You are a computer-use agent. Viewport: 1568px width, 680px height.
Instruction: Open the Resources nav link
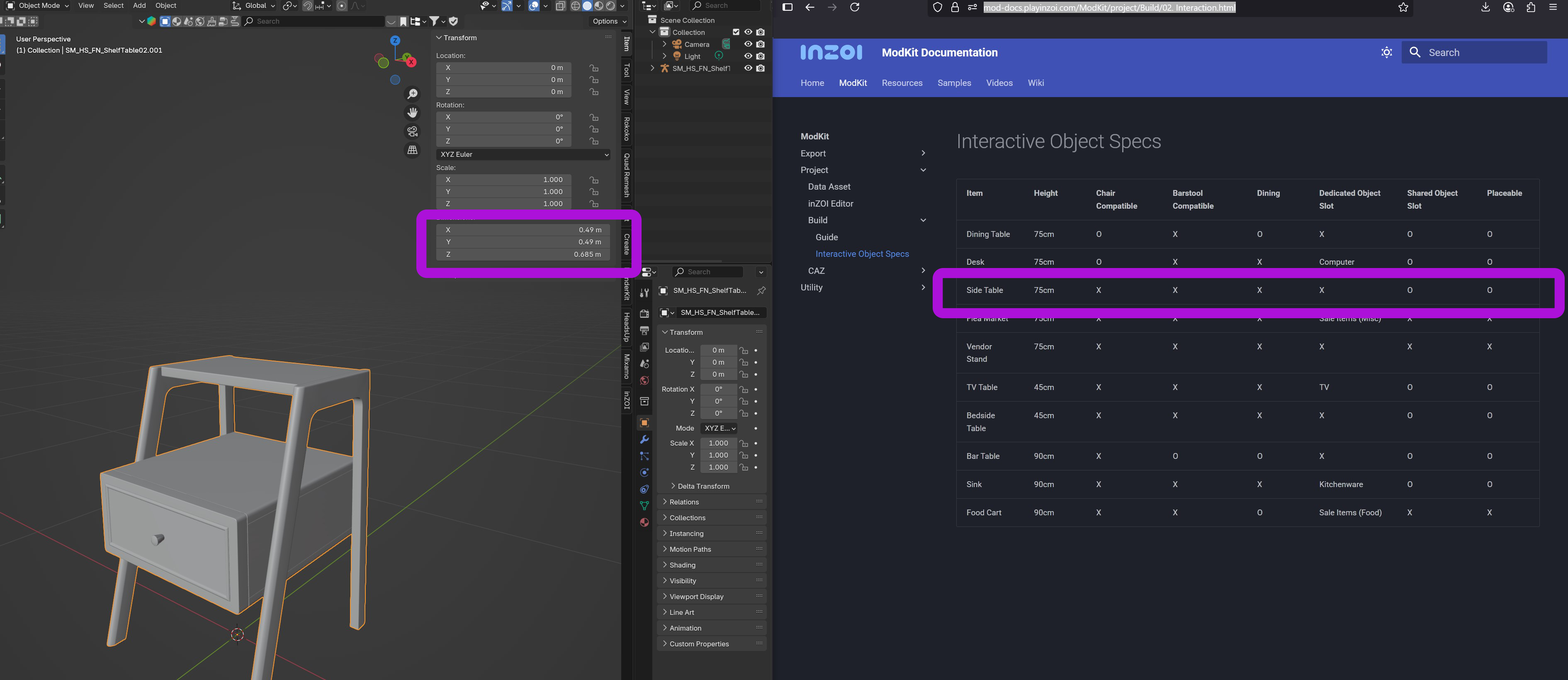tap(902, 83)
